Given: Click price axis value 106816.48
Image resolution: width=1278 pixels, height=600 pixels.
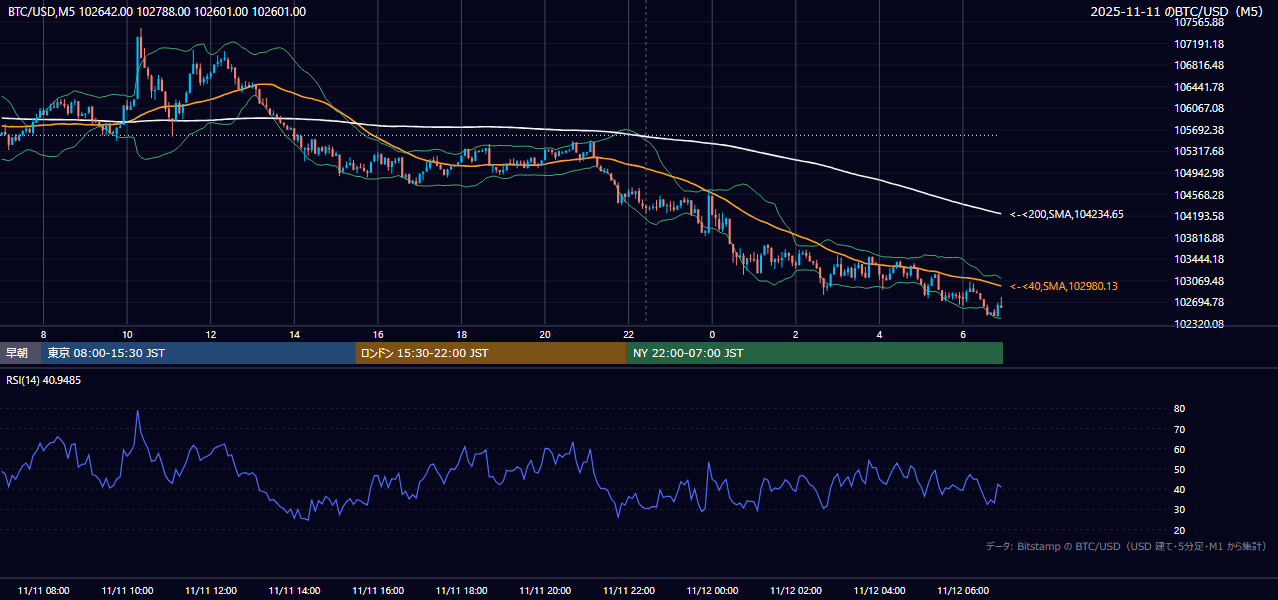Looking at the screenshot, I should pyautogui.click(x=1199, y=65).
